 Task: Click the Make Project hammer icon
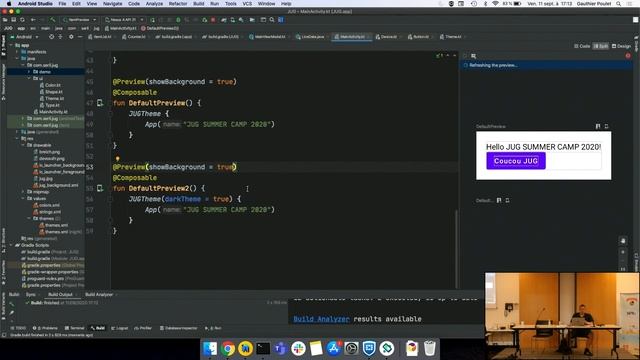53,20
